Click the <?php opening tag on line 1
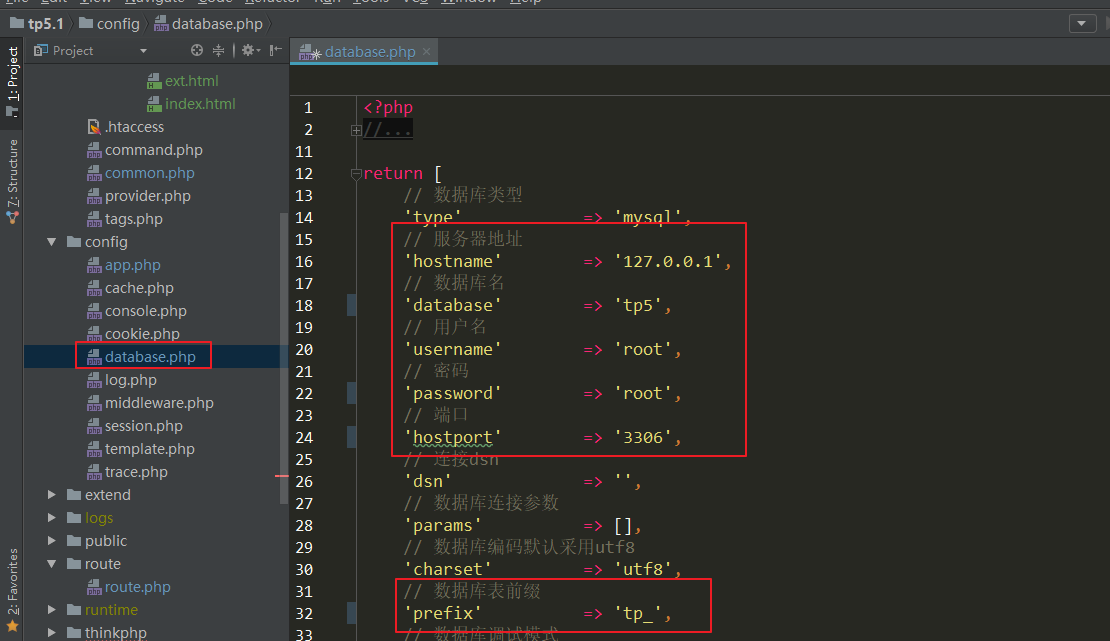 [x=388, y=107]
